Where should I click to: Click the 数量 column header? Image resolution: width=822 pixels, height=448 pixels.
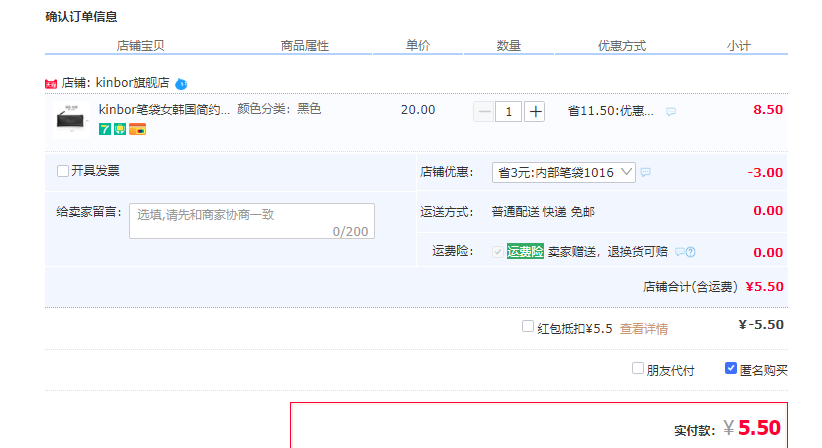509,46
